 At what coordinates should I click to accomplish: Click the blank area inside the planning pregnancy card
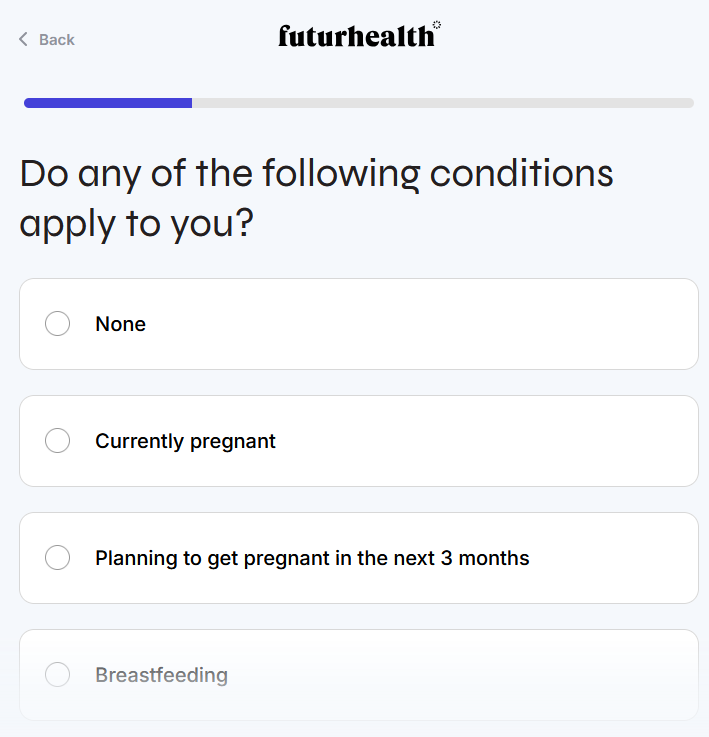click(x=620, y=558)
